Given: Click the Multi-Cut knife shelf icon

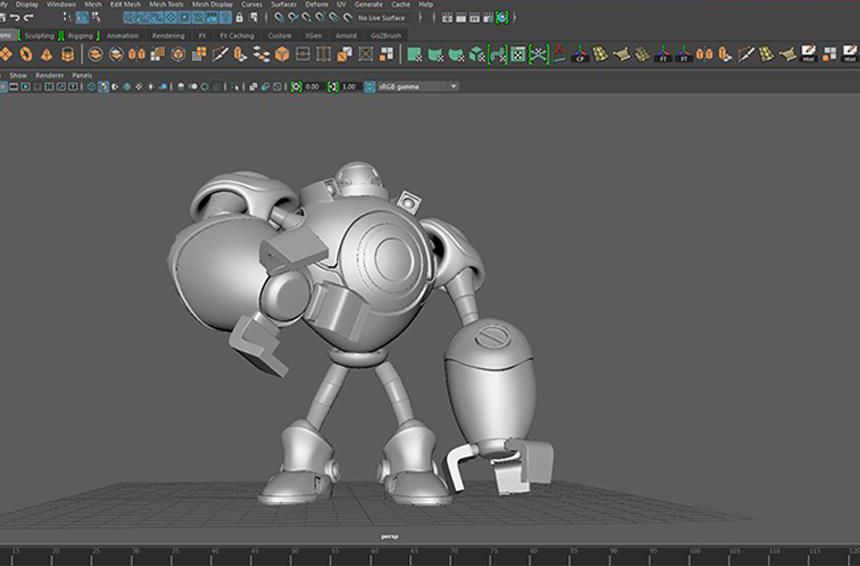Looking at the screenshot, I should (x=220, y=54).
